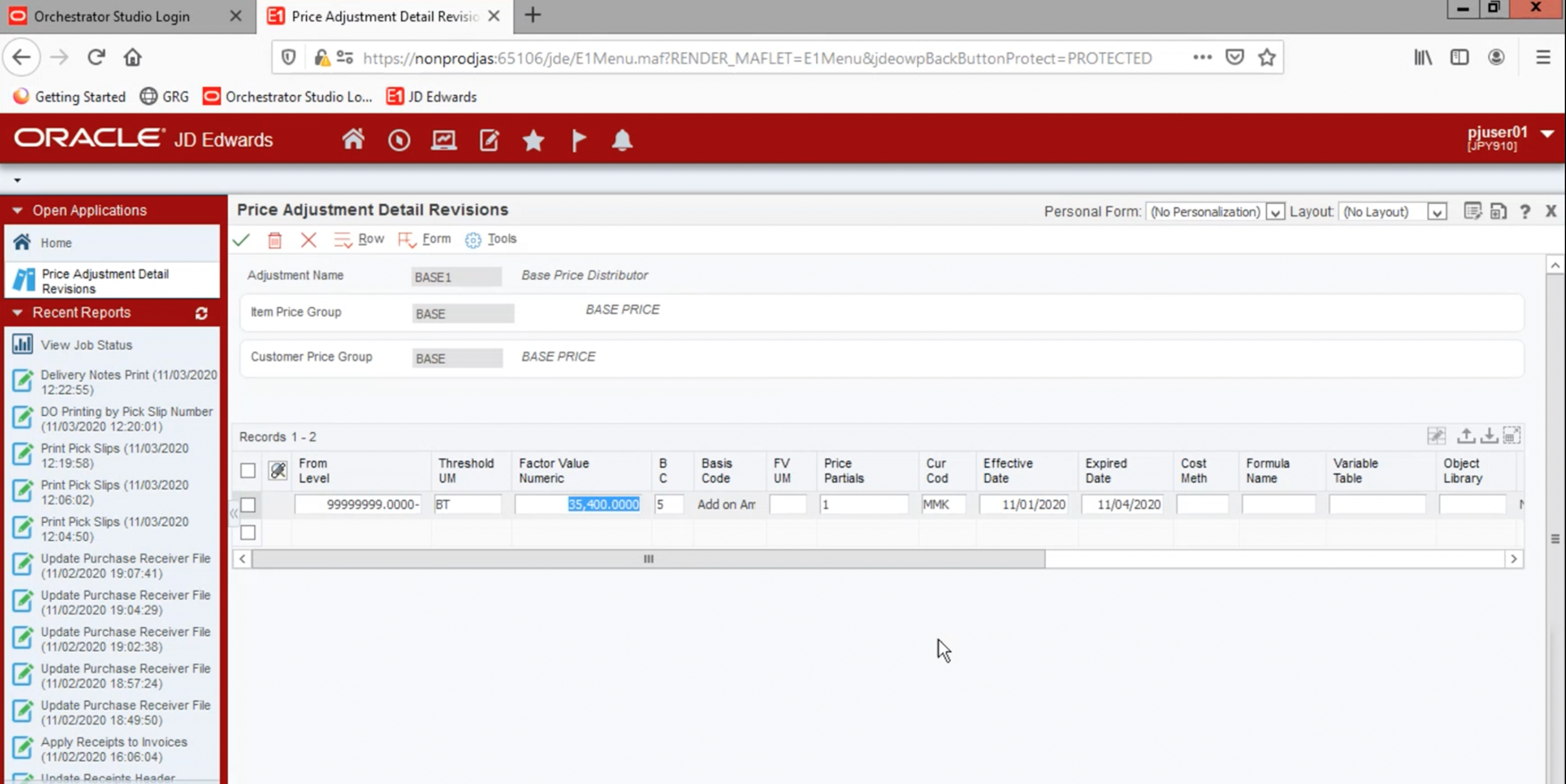Open the Favorites star icon
The width and height of the screenshot is (1566, 784).
pos(533,140)
